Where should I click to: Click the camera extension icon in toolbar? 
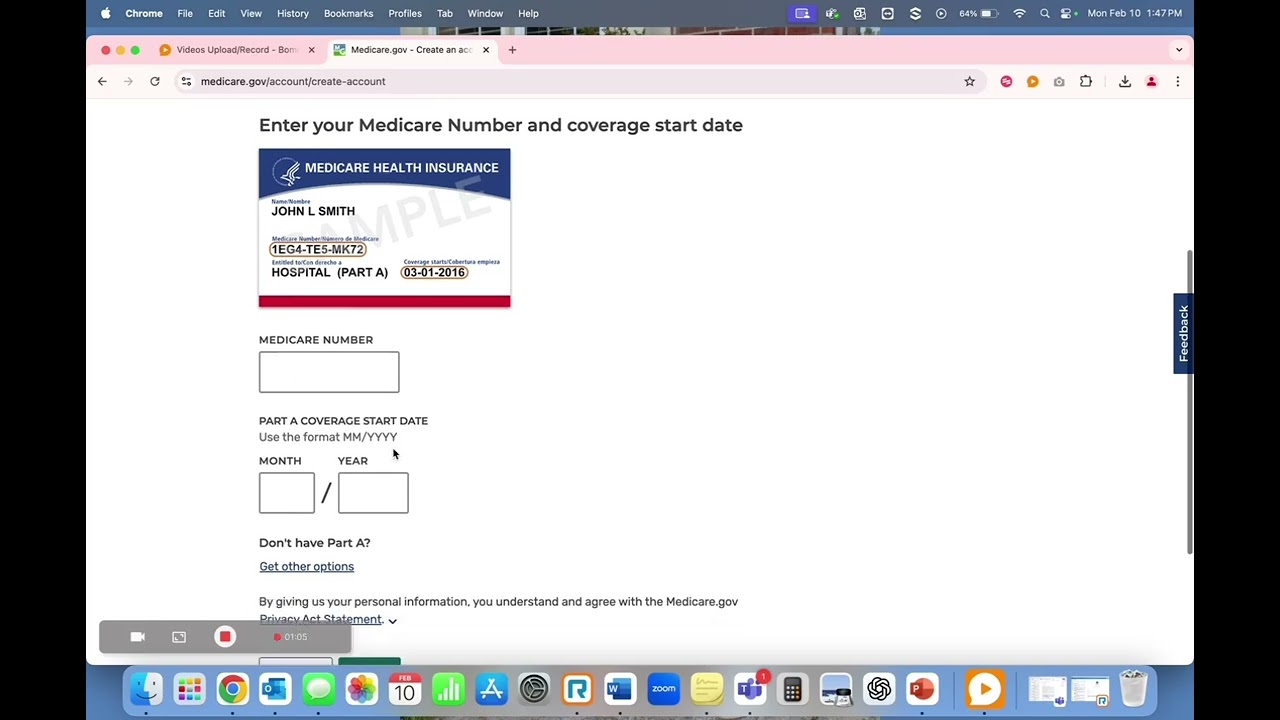[1059, 81]
